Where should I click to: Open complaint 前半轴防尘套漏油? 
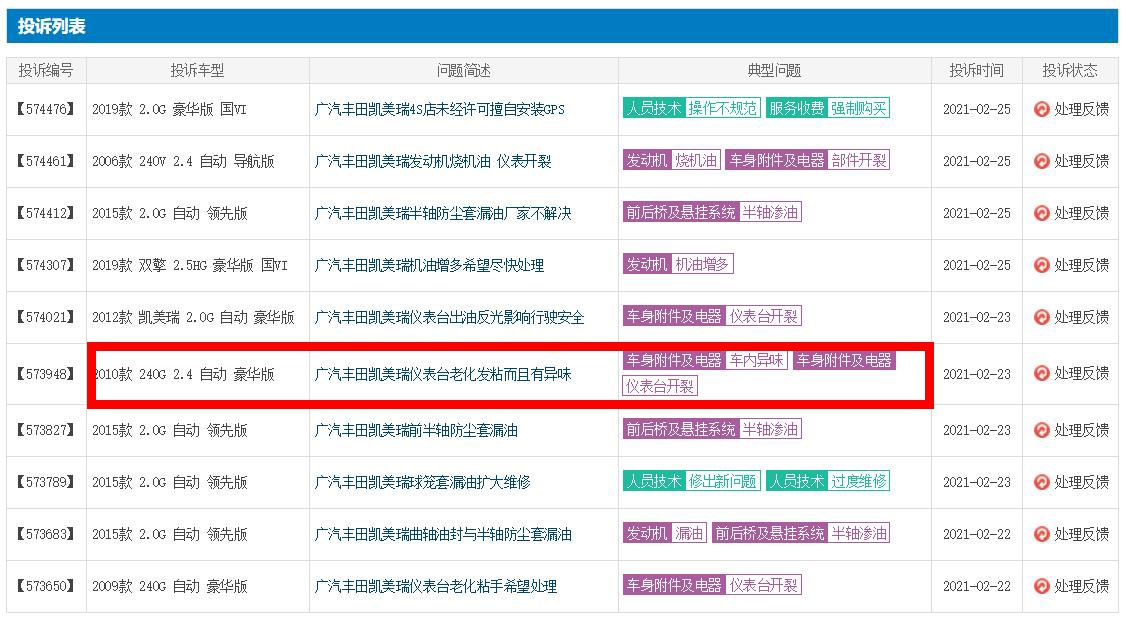tap(416, 430)
